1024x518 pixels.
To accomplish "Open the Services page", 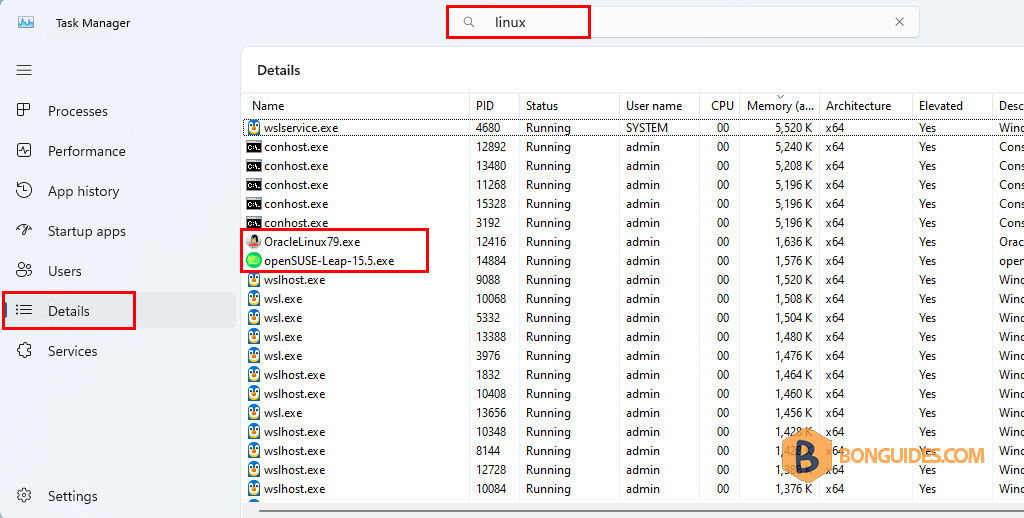I will pyautogui.click(x=72, y=351).
